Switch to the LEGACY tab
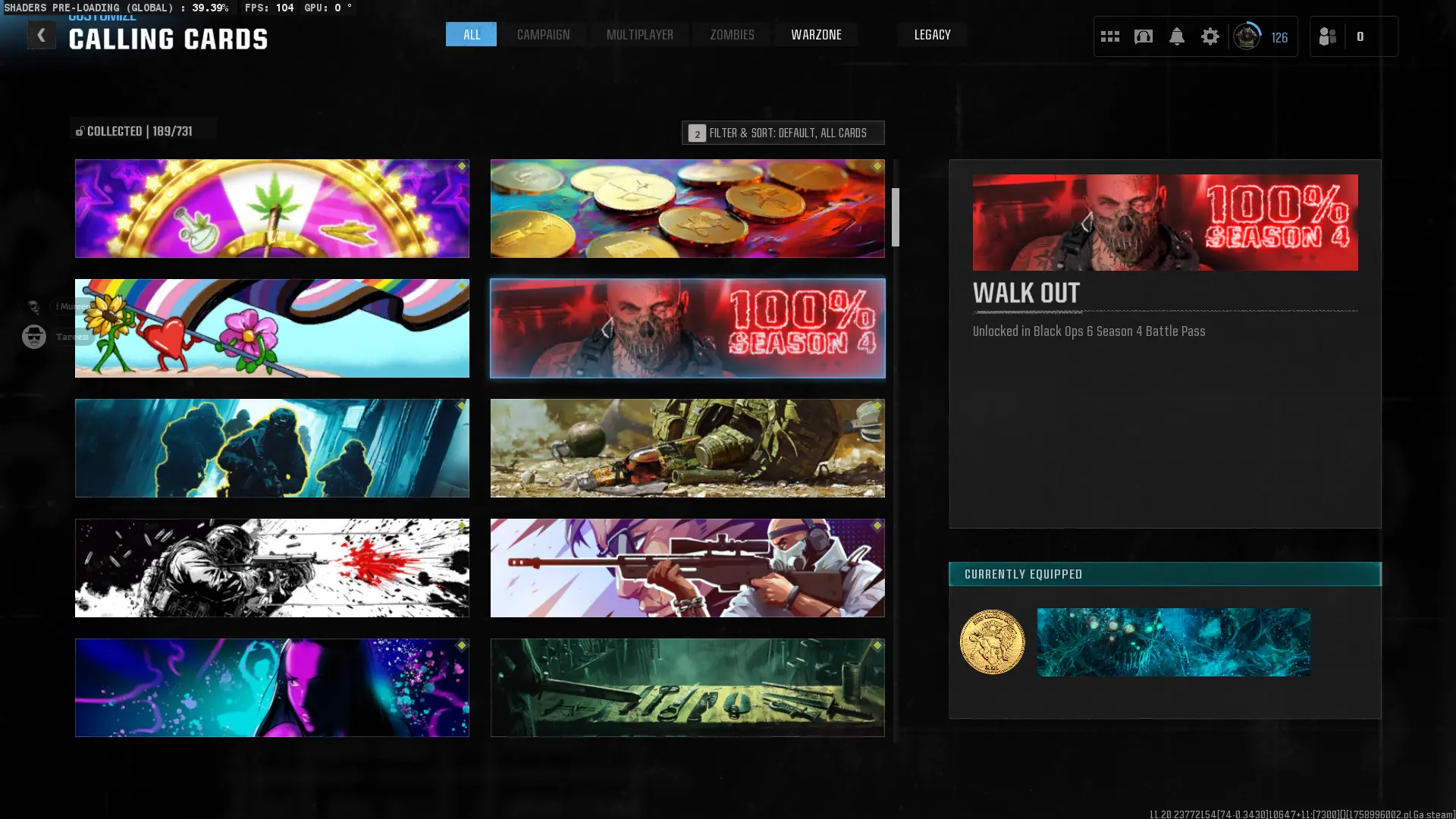The image size is (1456, 819). 932,35
